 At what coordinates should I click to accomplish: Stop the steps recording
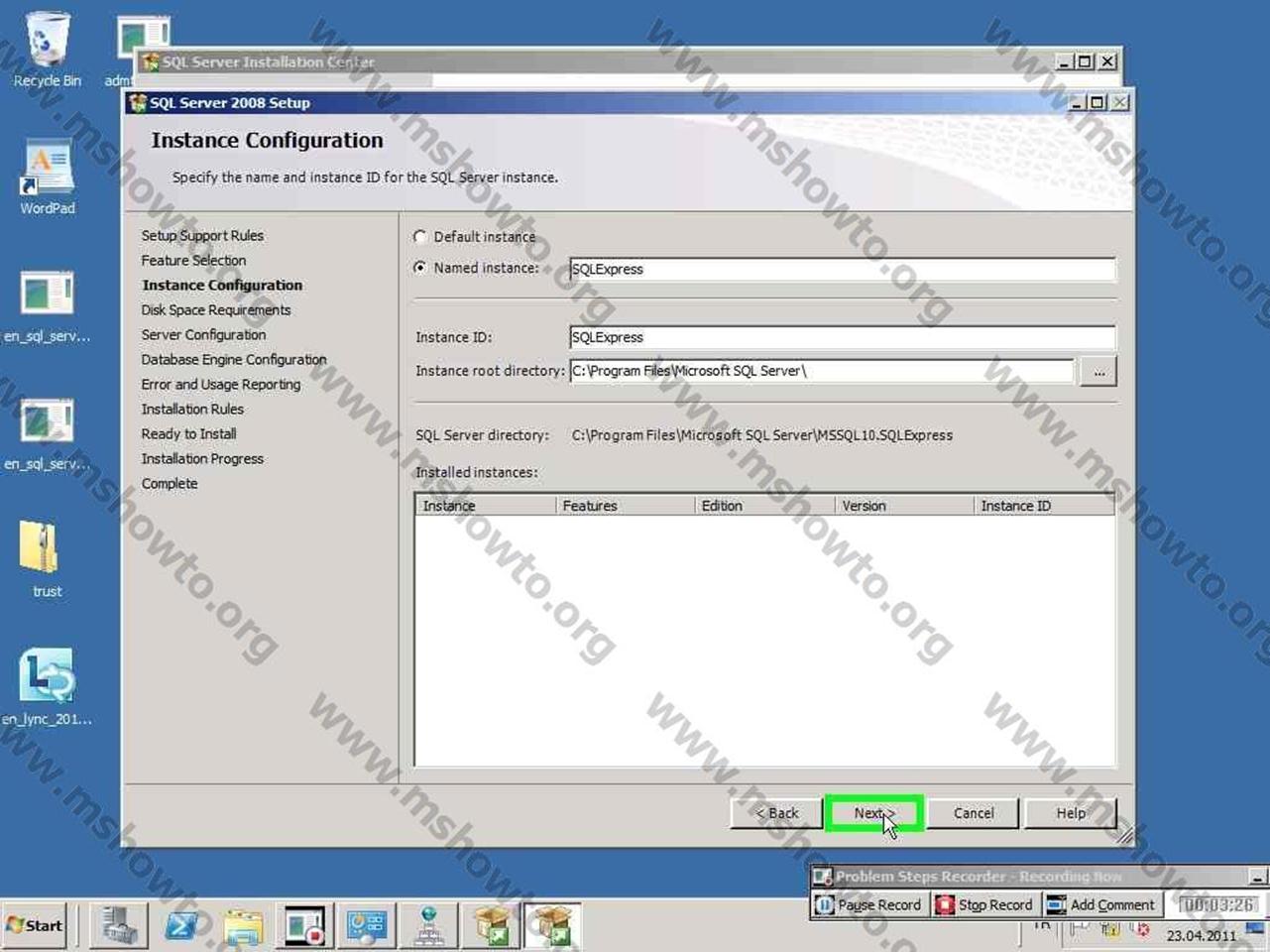click(x=985, y=904)
